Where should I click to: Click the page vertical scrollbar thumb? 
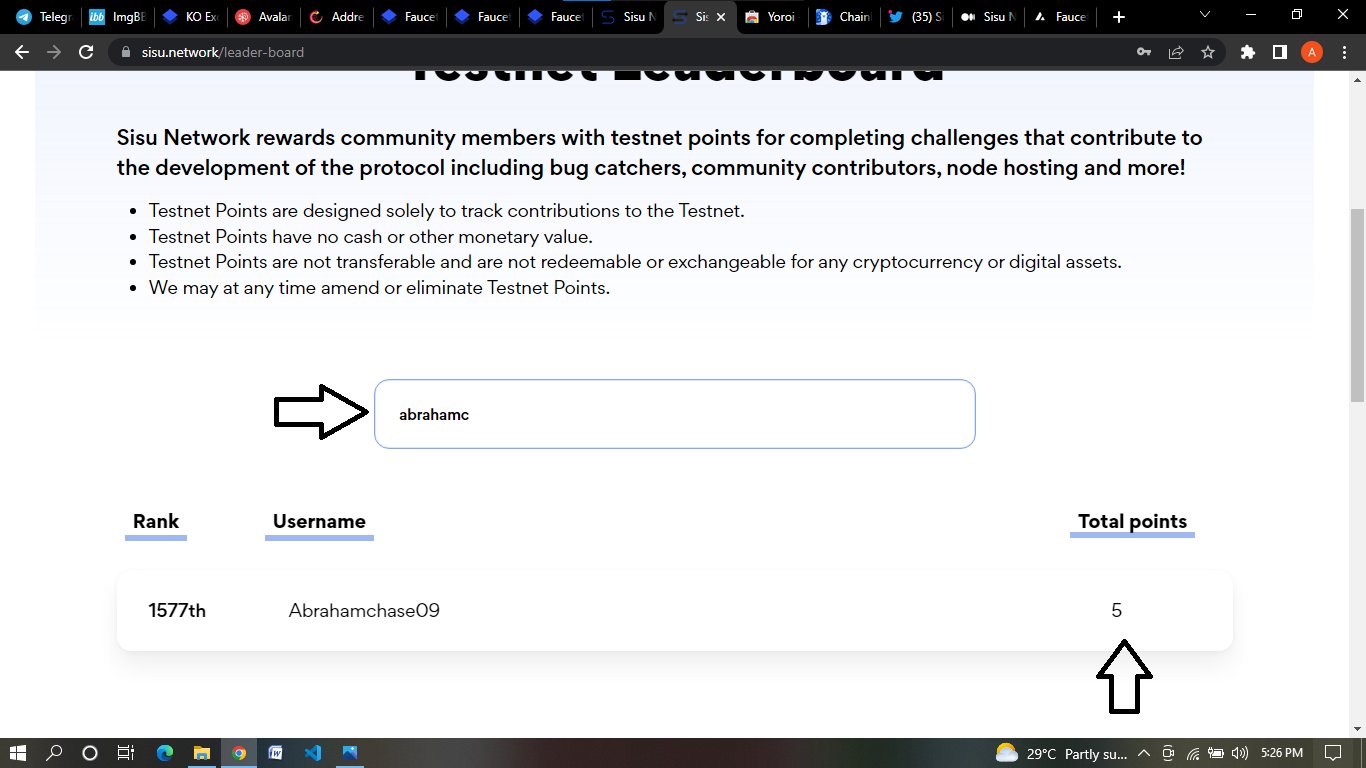(x=1358, y=304)
